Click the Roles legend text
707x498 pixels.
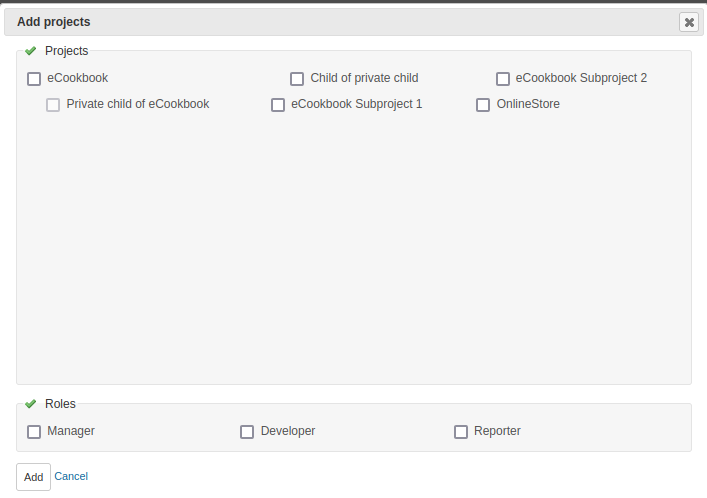(x=60, y=404)
